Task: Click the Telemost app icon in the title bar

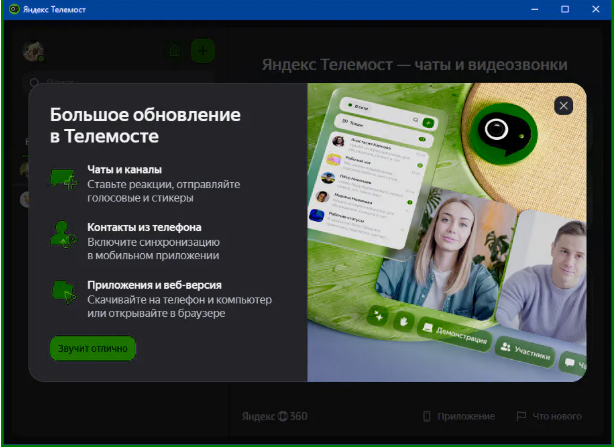Action: click(14, 9)
